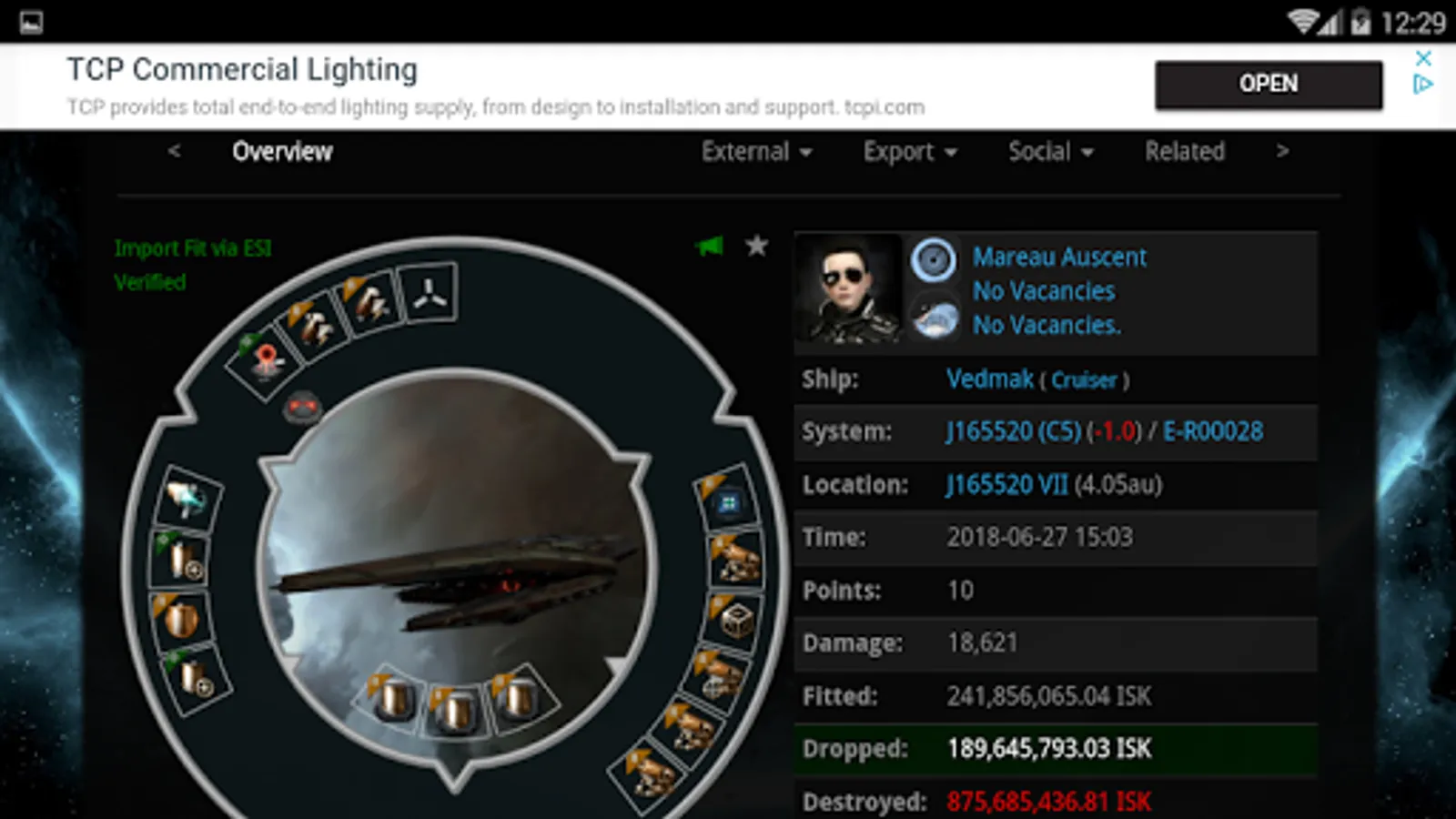The image size is (1456, 819).
Task: Click the green Verified text
Action: click(150, 282)
